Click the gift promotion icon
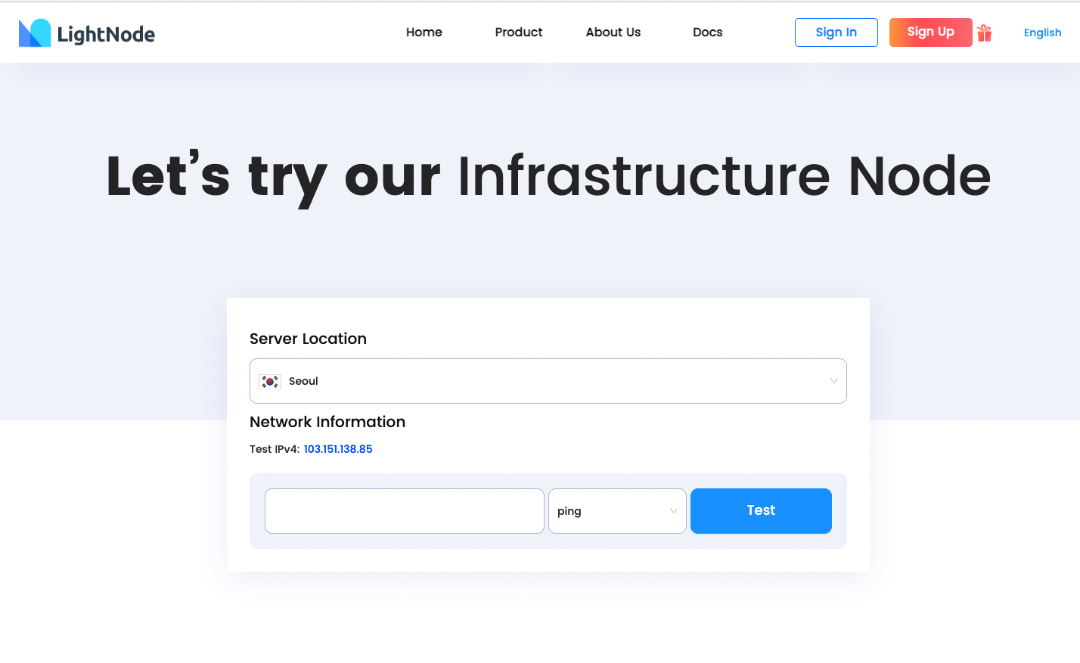Image resolution: width=1080 pixels, height=663 pixels. 984,31
